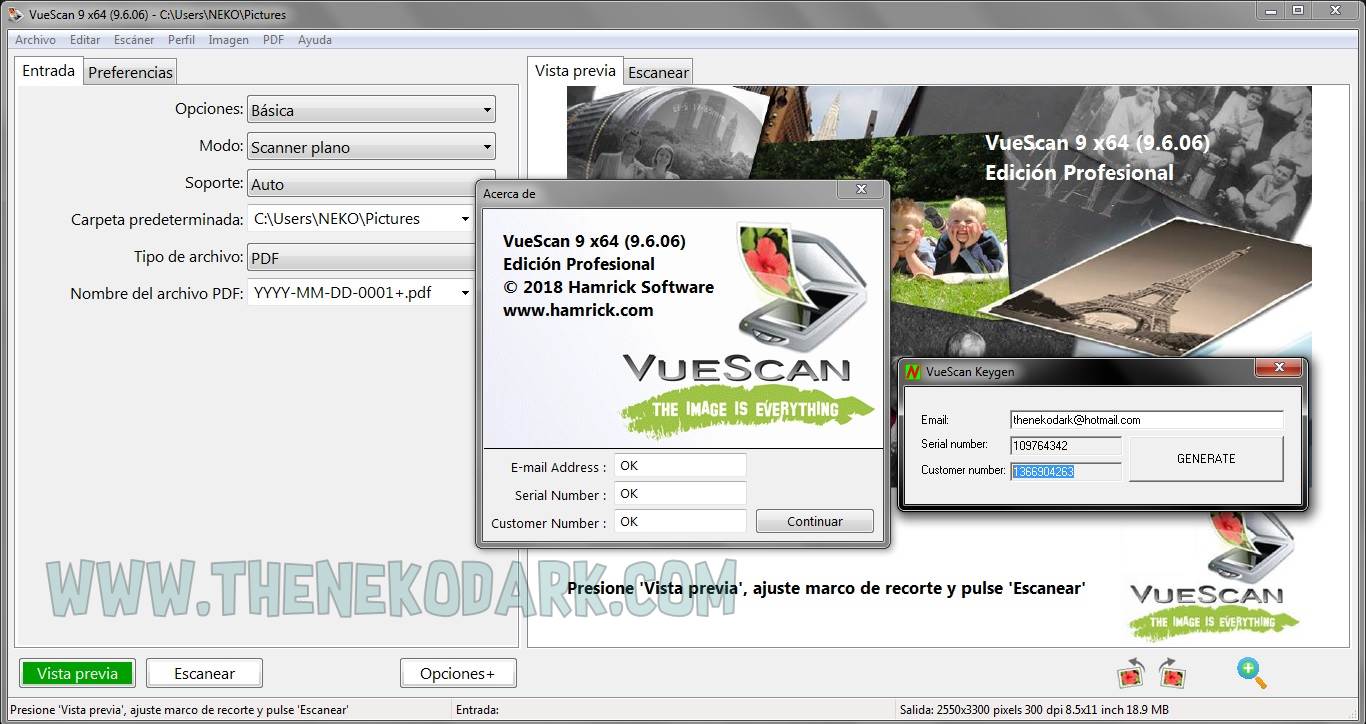
Task: Open the Carpeta predeterminada combo box
Action: 361,218
